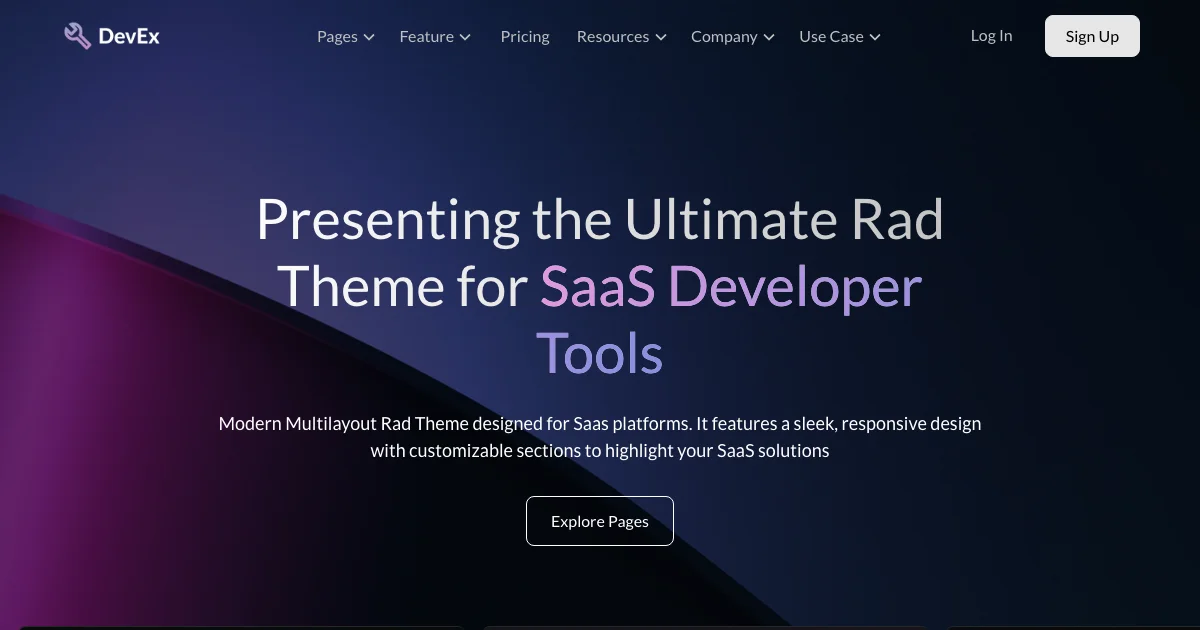Click the "Modern Multilayout Rad Theme" description line
The height and width of the screenshot is (630, 1200).
click(x=600, y=423)
